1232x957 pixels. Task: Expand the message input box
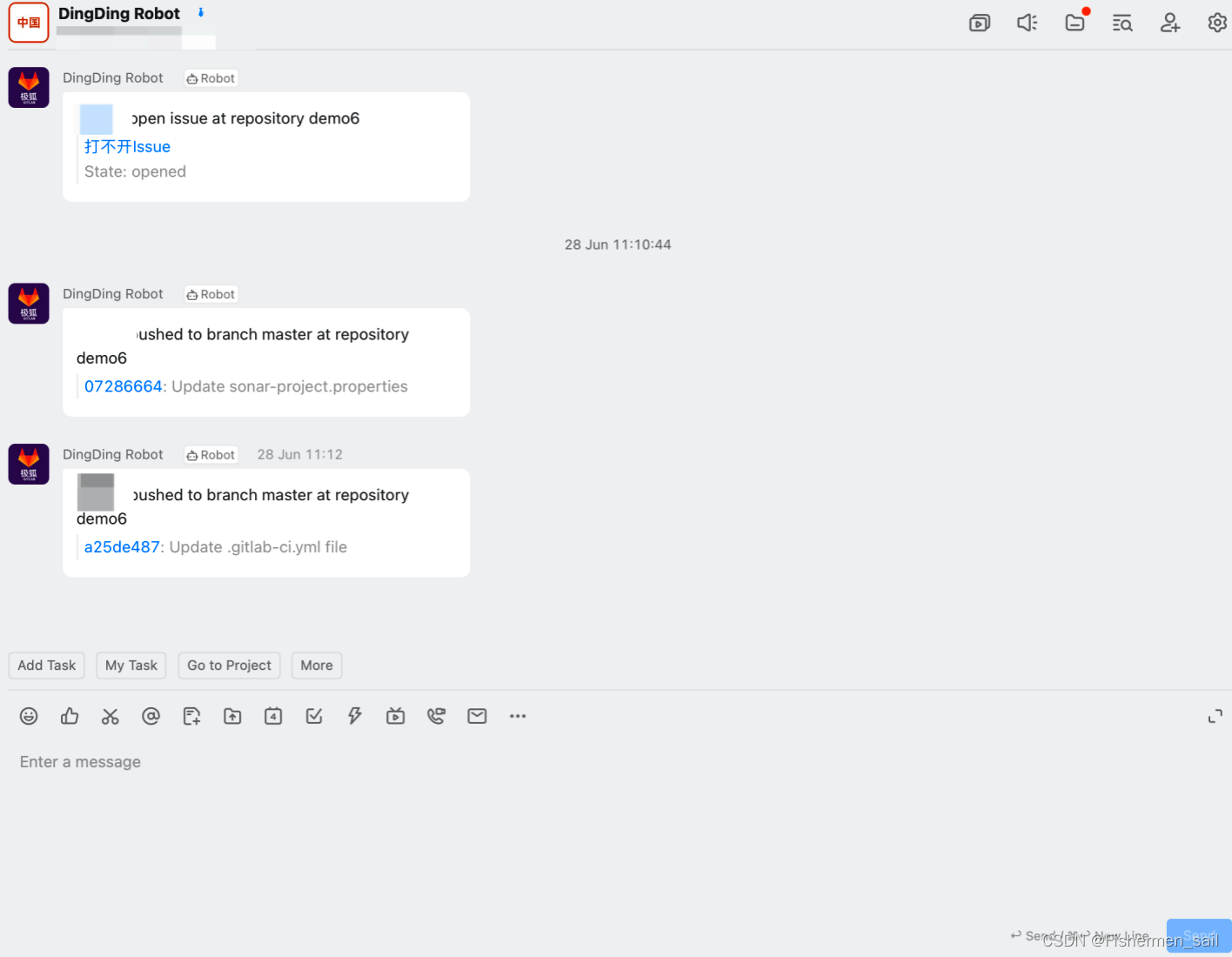pyautogui.click(x=1215, y=717)
